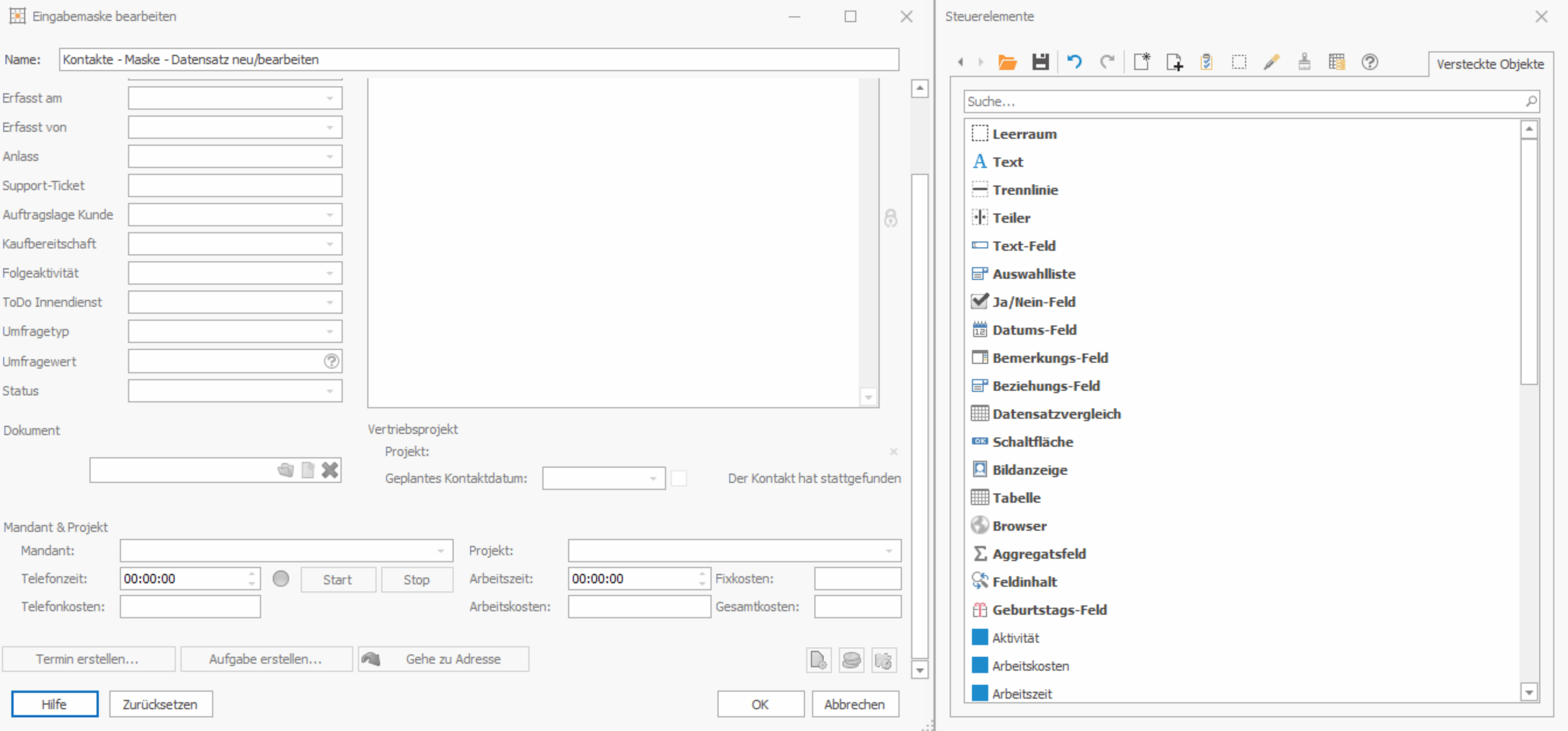Screen dimensions: 1568x731
Task: Open the Auftragslage Kunde dropdown
Action: coord(330,215)
